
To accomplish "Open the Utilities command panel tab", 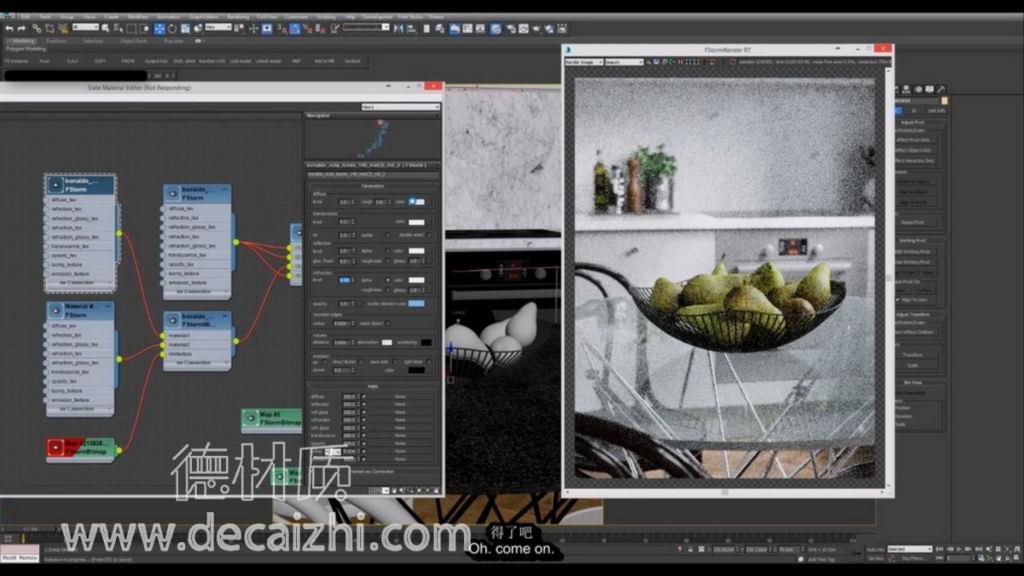I will point(941,89).
